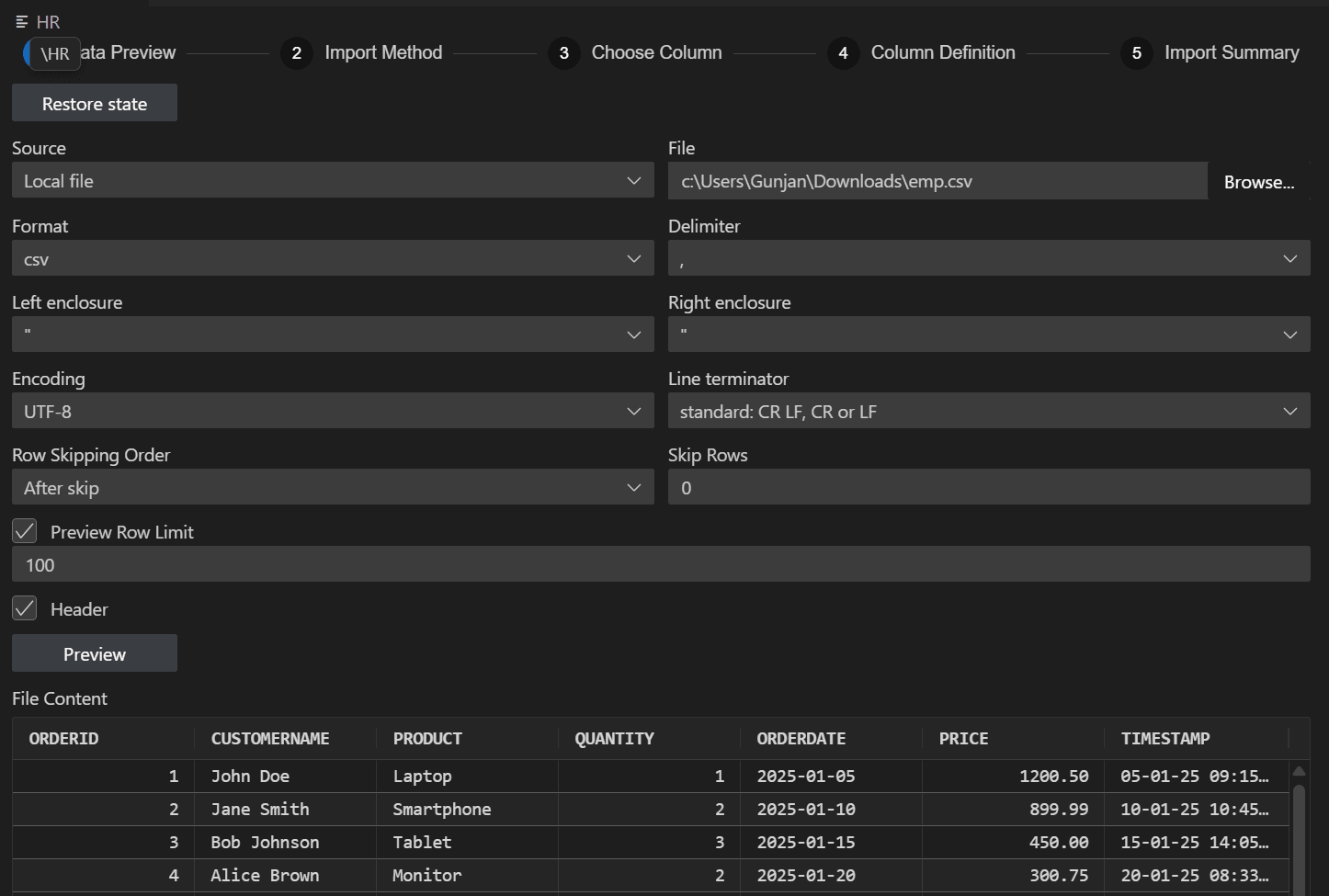
Task: Click the File Content table scrollbar
Action: click(x=1299, y=827)
